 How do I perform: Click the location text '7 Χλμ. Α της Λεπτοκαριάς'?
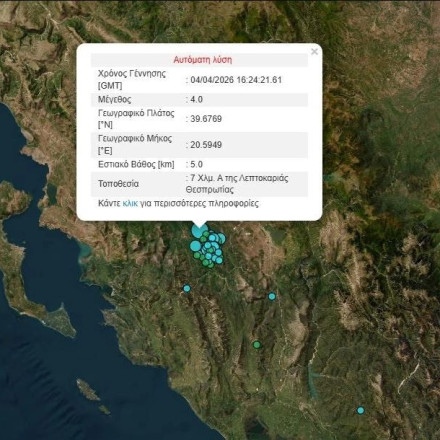point(239,178)
